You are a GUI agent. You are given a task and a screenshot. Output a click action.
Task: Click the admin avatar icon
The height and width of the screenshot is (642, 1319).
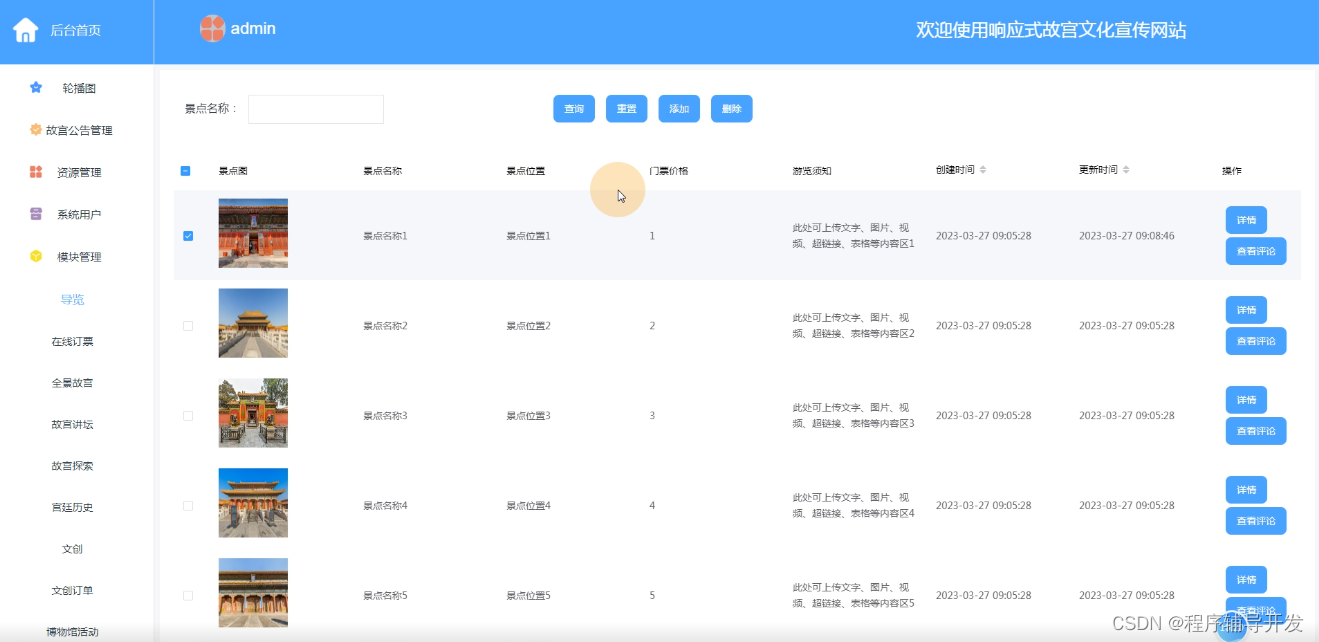(212, 29)
